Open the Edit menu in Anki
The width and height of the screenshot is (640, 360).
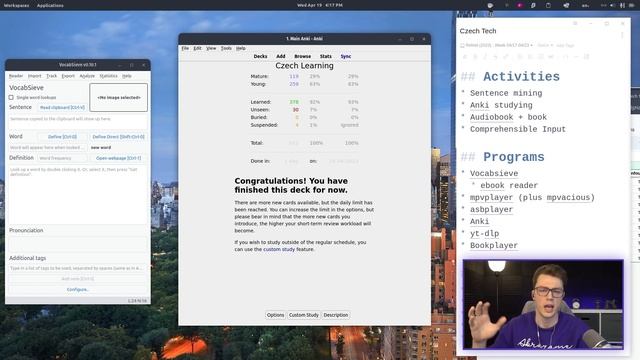click(198, 48)
